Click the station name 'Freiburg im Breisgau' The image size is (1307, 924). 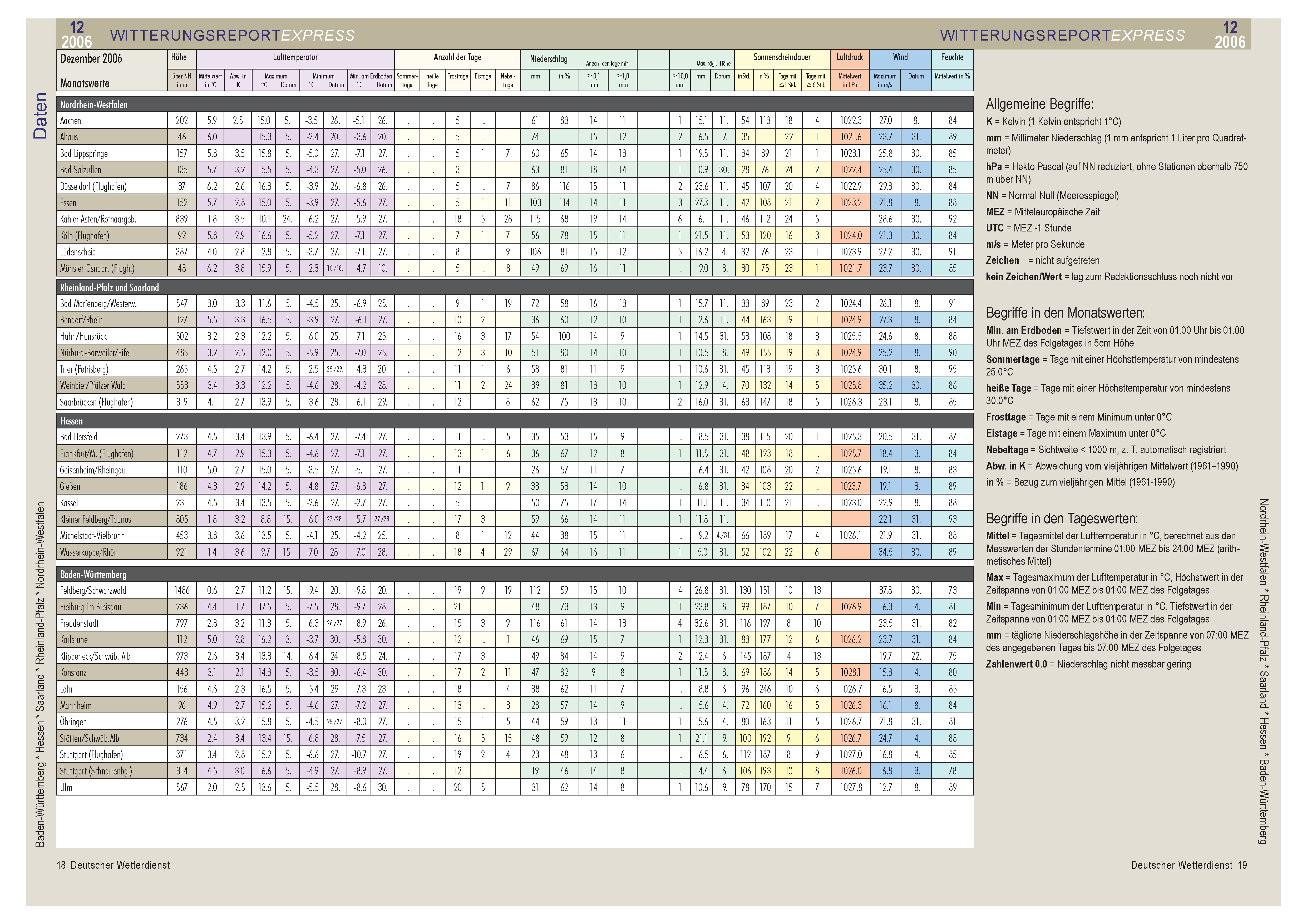[x=91, y=607]
